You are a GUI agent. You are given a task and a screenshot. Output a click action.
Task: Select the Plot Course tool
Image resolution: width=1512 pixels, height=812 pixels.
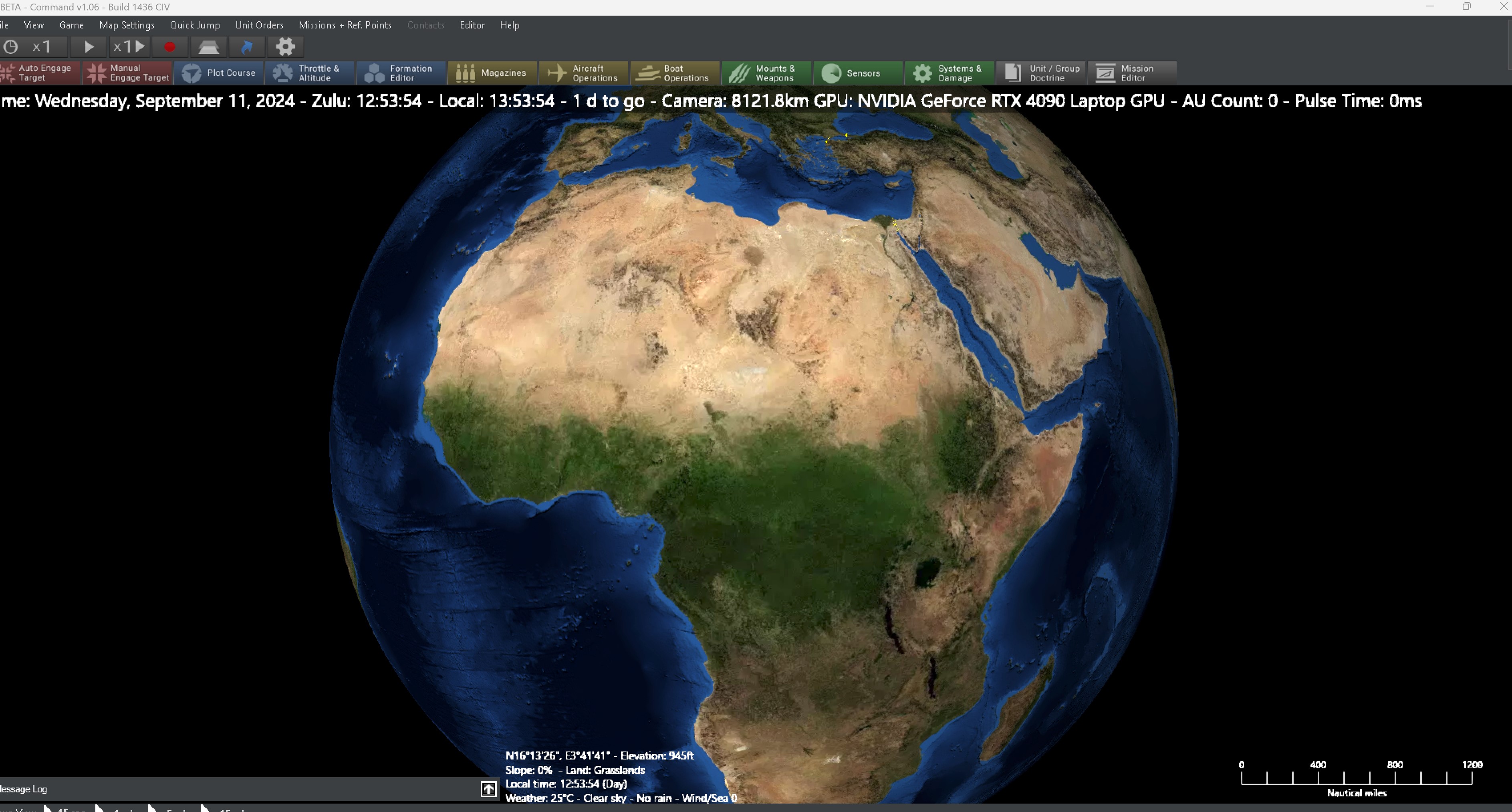(x=219, y=73)
